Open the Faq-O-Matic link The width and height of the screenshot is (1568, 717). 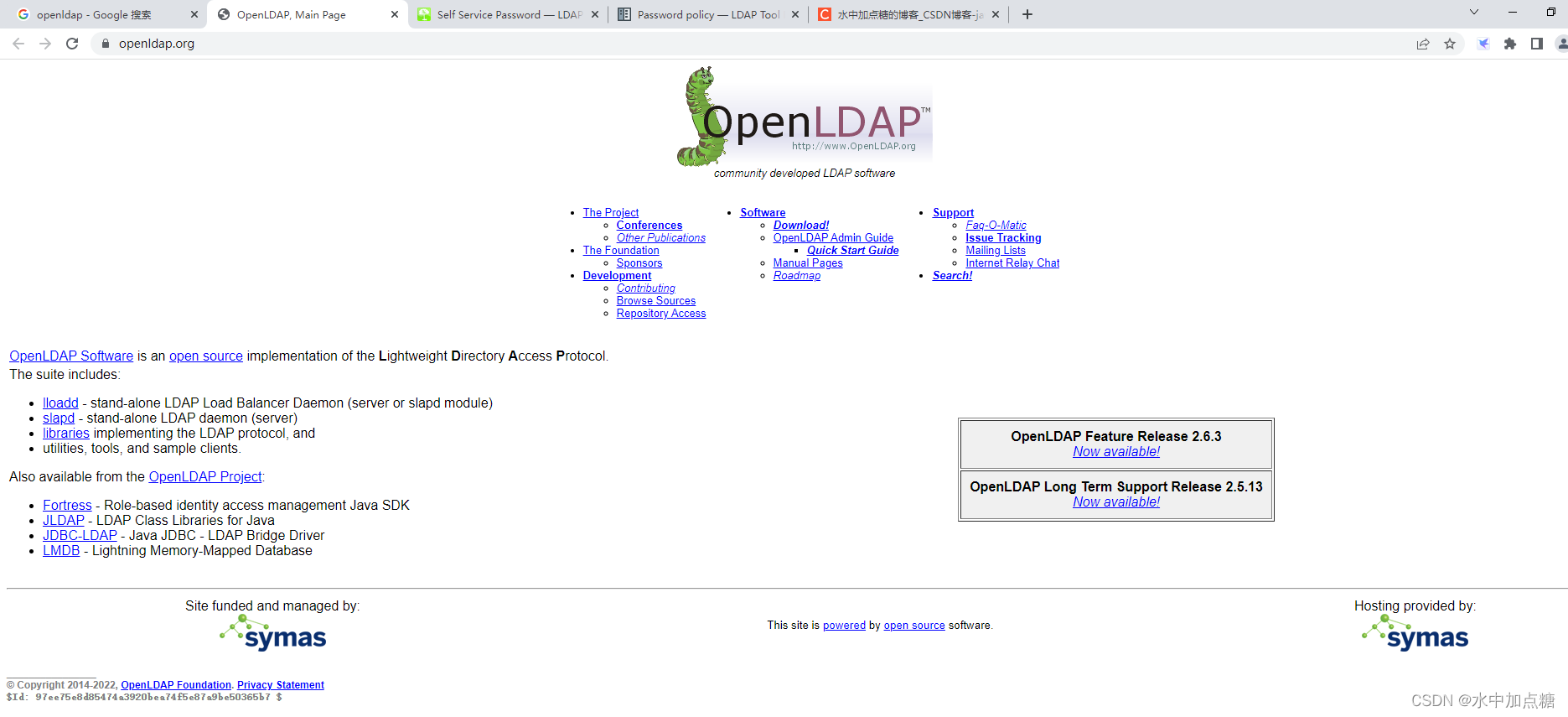click(x=996, y=226)
